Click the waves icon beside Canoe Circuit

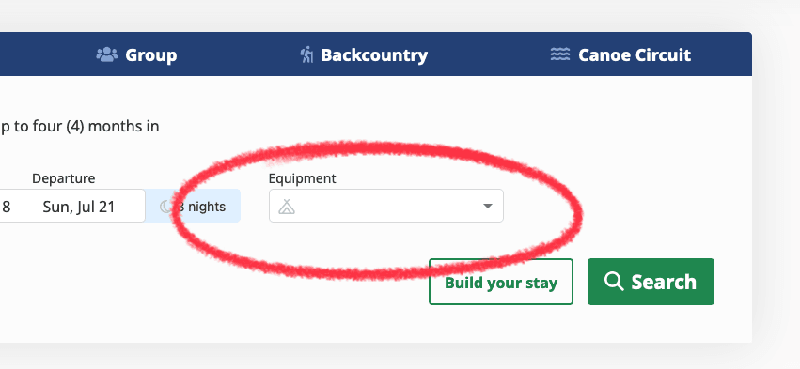tap(560, 54)
